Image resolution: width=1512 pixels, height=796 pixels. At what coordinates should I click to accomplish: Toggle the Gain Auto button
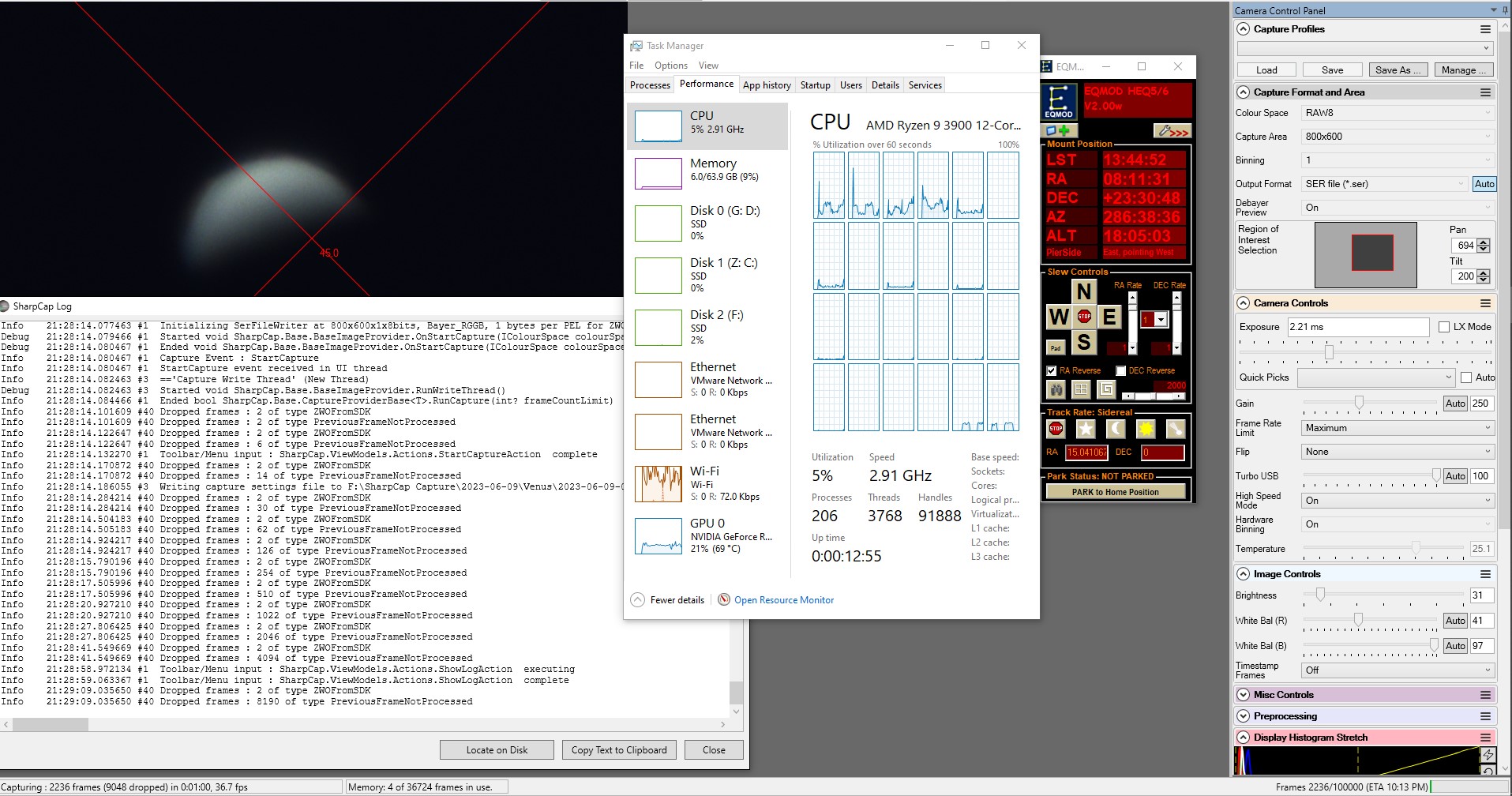tap(1455, 404)
